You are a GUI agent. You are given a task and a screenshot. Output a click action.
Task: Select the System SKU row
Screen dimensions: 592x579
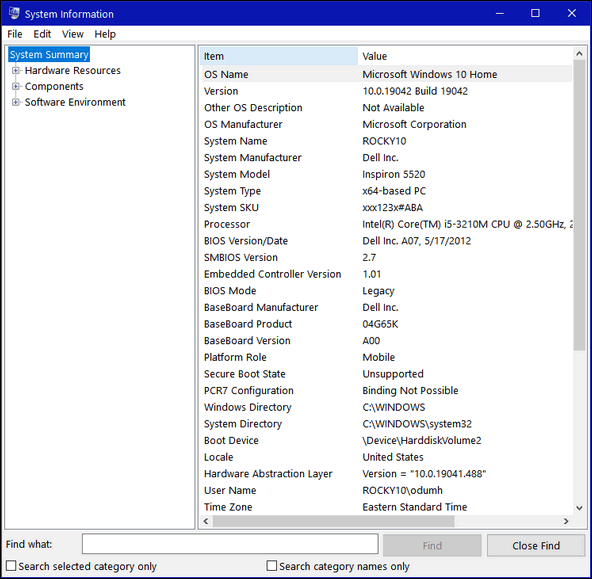point(386,207)
